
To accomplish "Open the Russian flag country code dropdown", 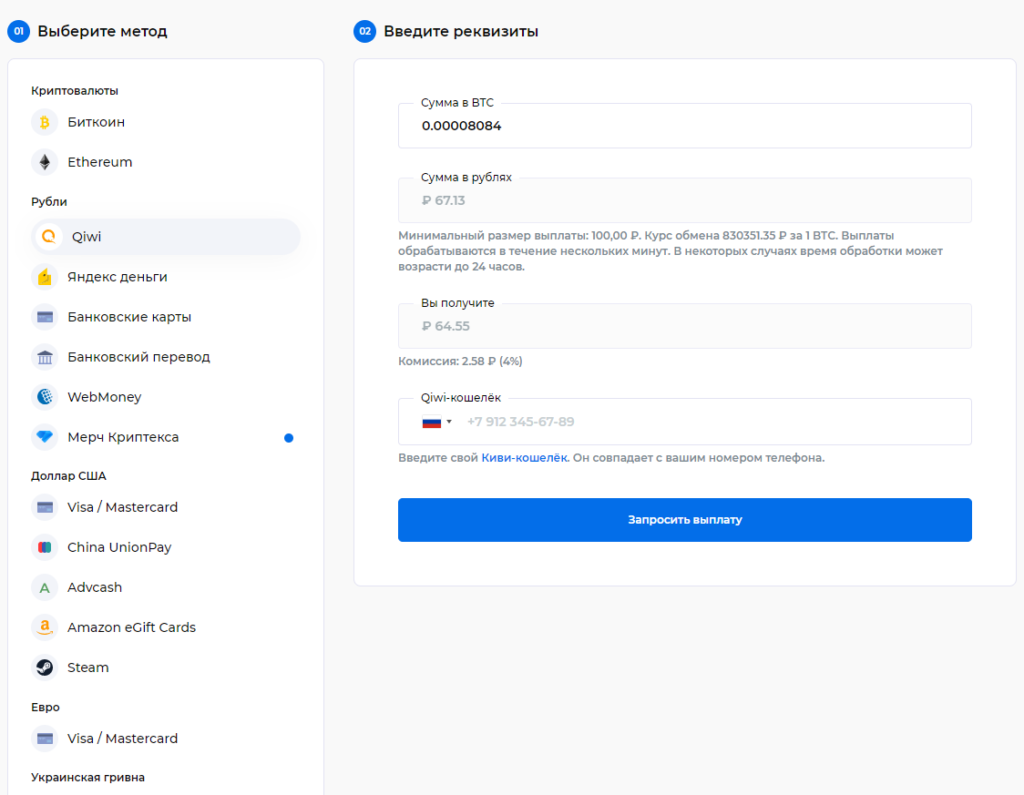I will pos(437,422).
